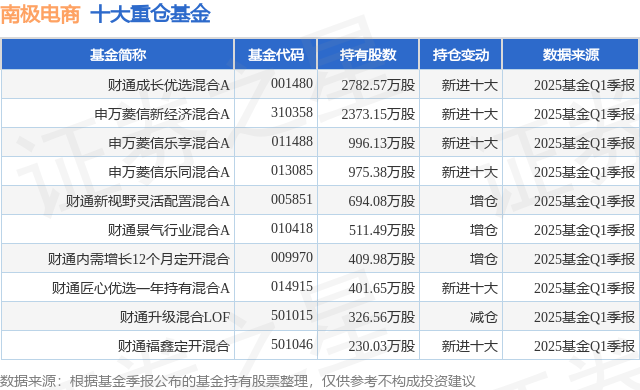Click the 减仓 cell for code 501015
This screenshot has width=640, height=390.
(x=483, y=317)
